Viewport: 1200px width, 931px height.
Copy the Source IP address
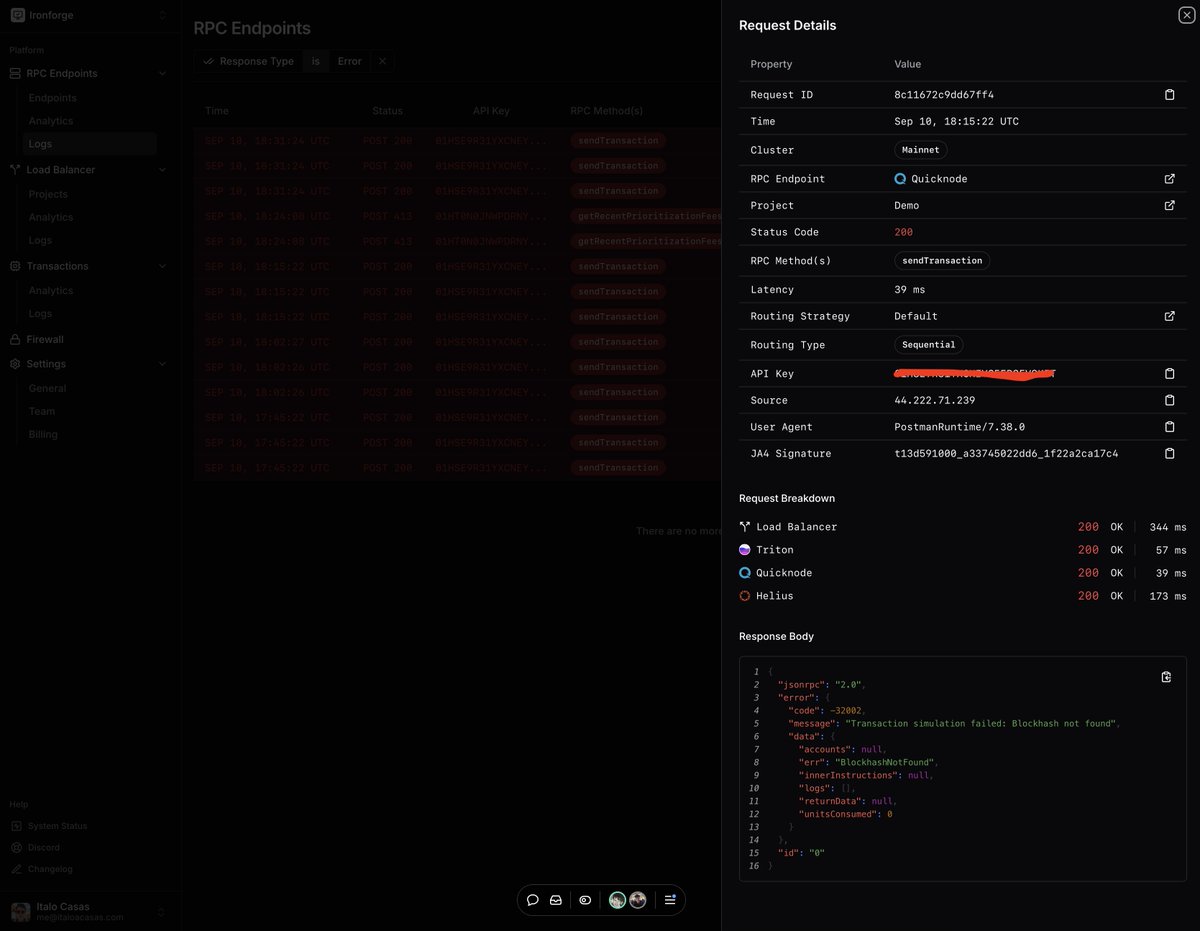coord(1169,400)
